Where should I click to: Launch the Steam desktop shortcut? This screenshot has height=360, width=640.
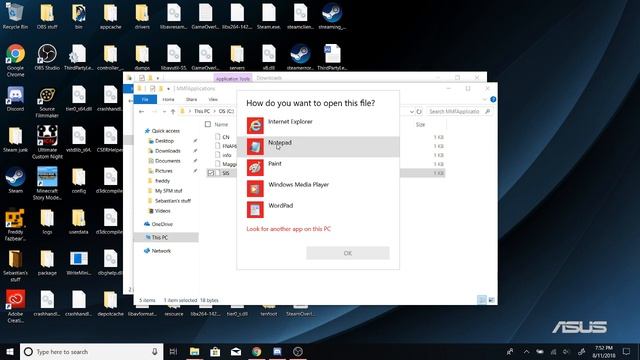[x=16, y=180]
